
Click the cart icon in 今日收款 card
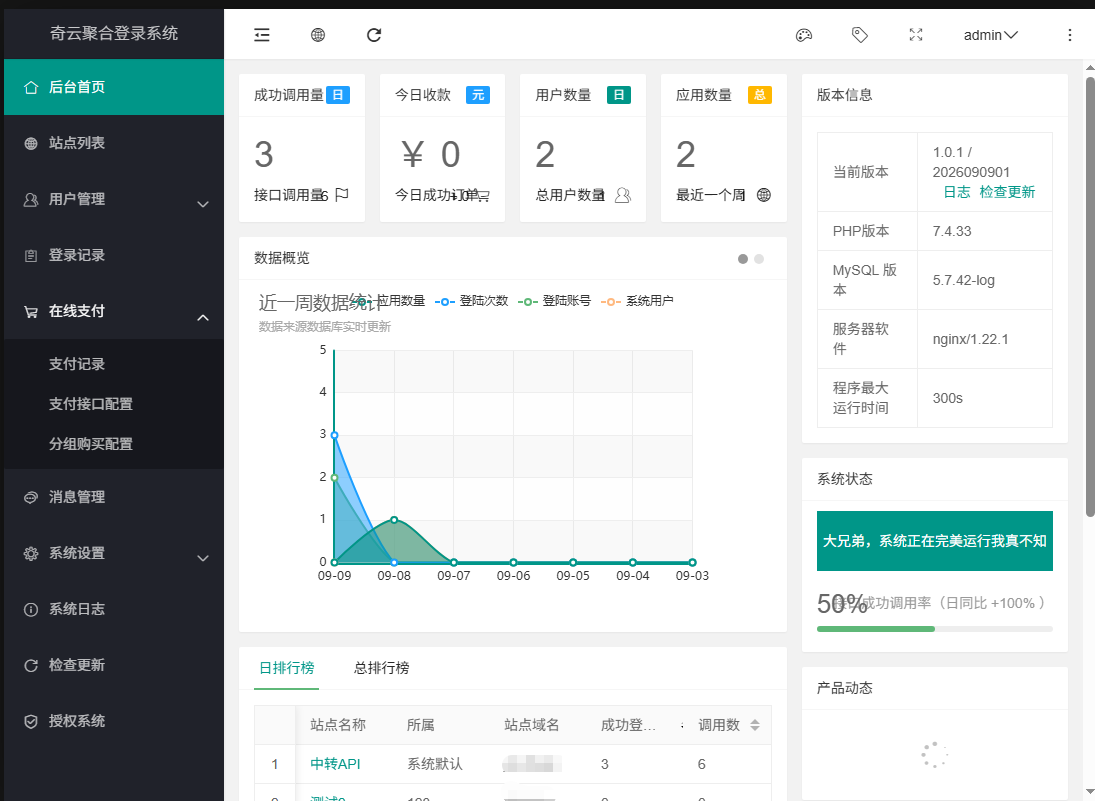483,196
